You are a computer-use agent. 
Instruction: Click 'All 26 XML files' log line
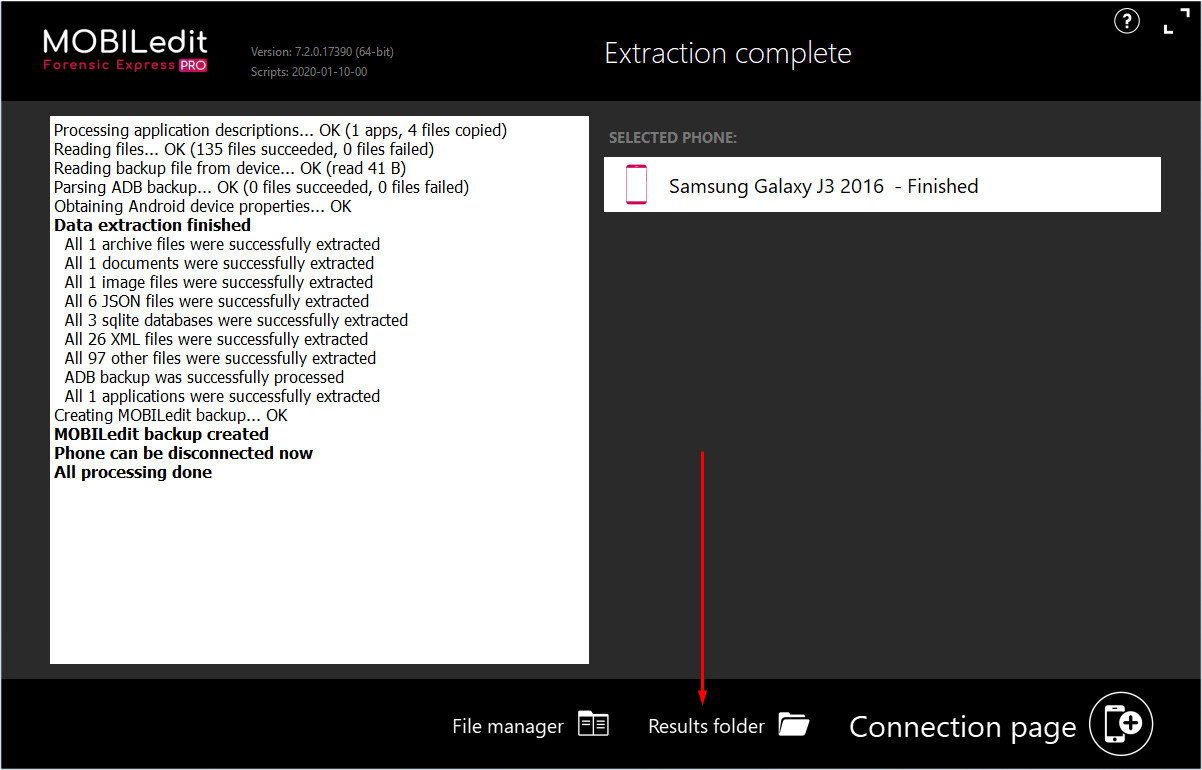216,339
